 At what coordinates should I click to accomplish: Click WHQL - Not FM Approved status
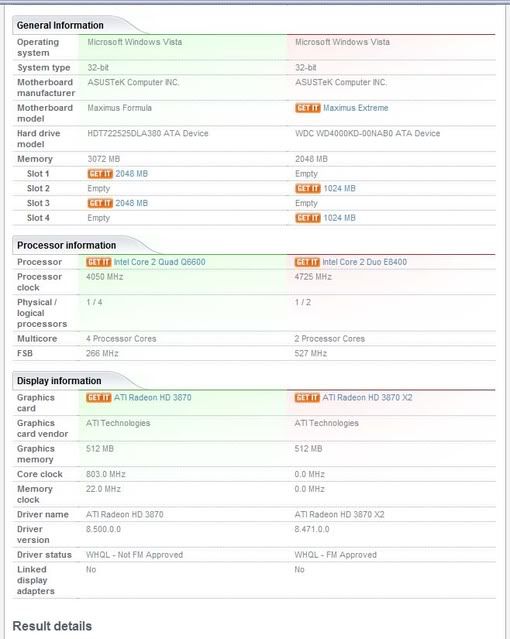pos(135,555)
